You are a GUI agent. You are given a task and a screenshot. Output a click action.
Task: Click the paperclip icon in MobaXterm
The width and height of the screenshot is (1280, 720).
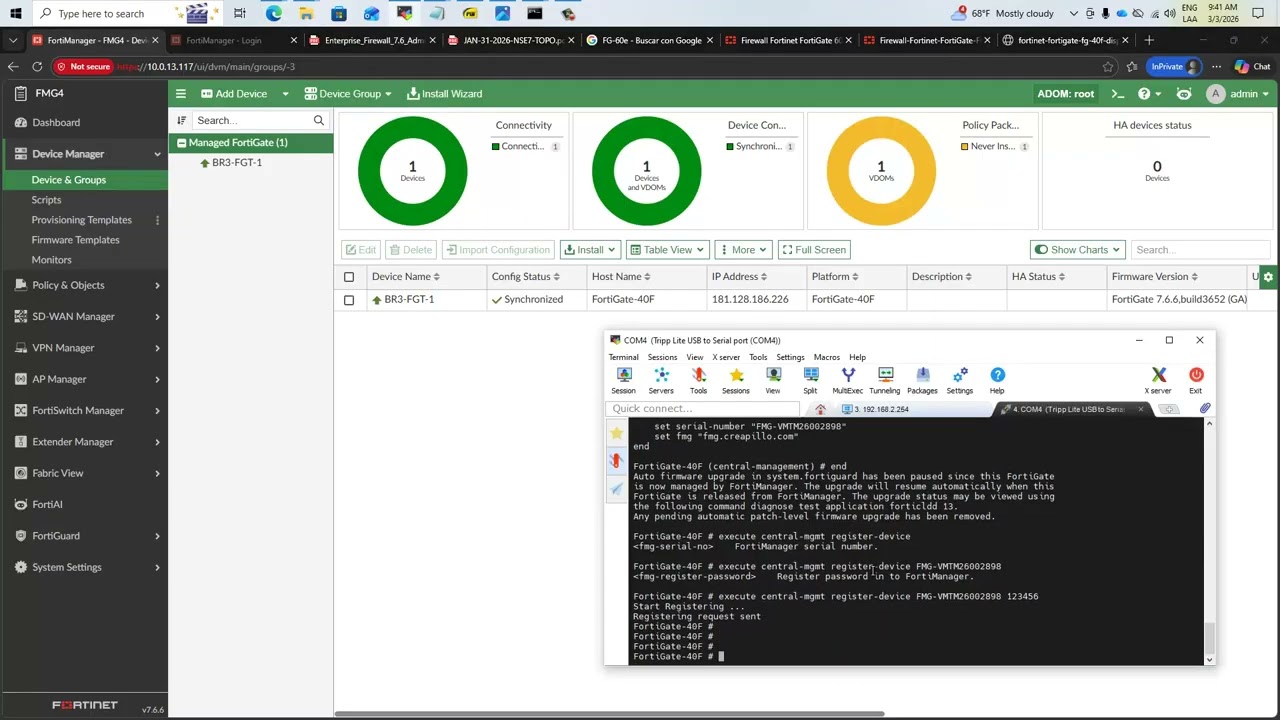[1205, 409]
